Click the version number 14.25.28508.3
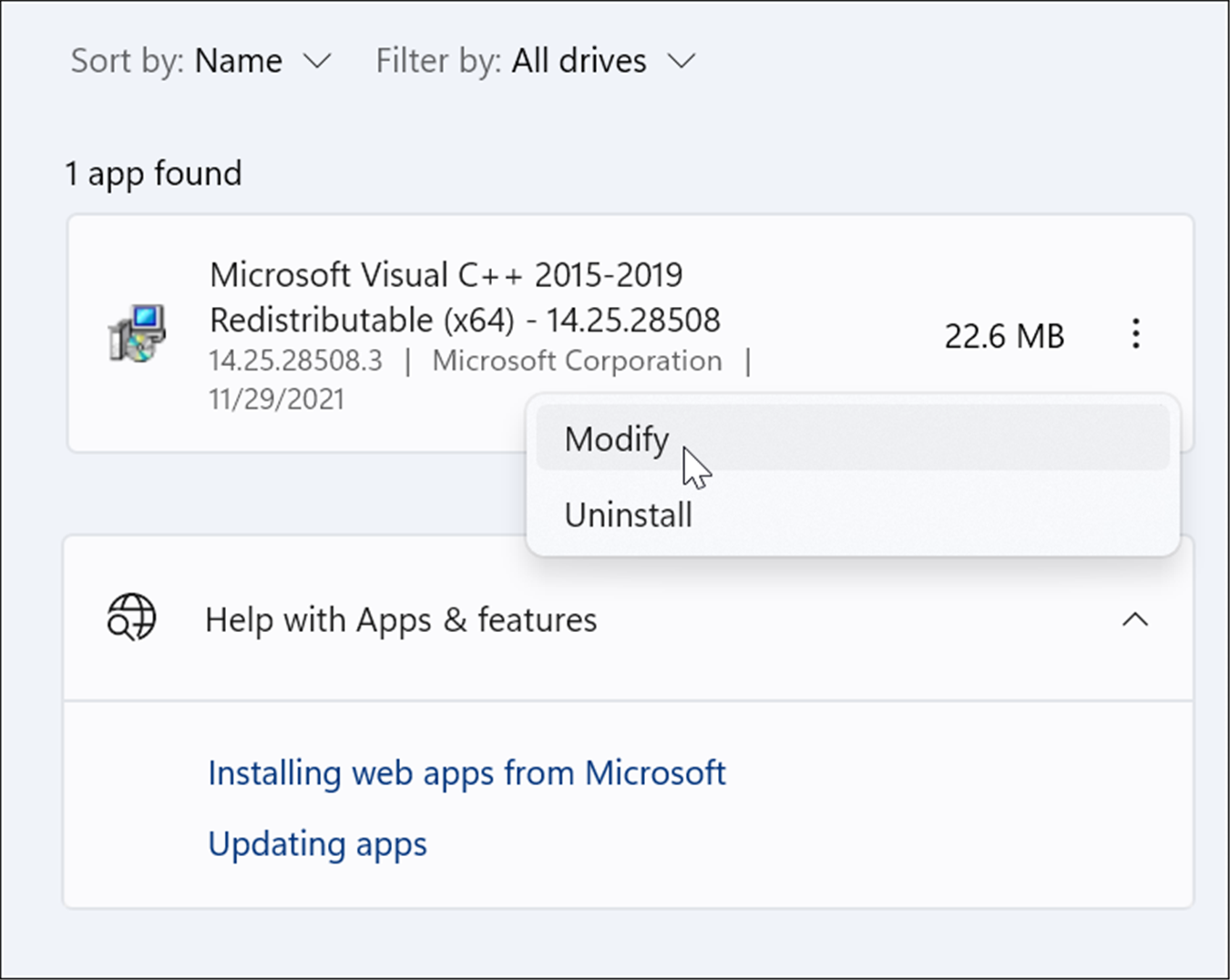This screenshot has height=980, width=1230. pos(294,361)
